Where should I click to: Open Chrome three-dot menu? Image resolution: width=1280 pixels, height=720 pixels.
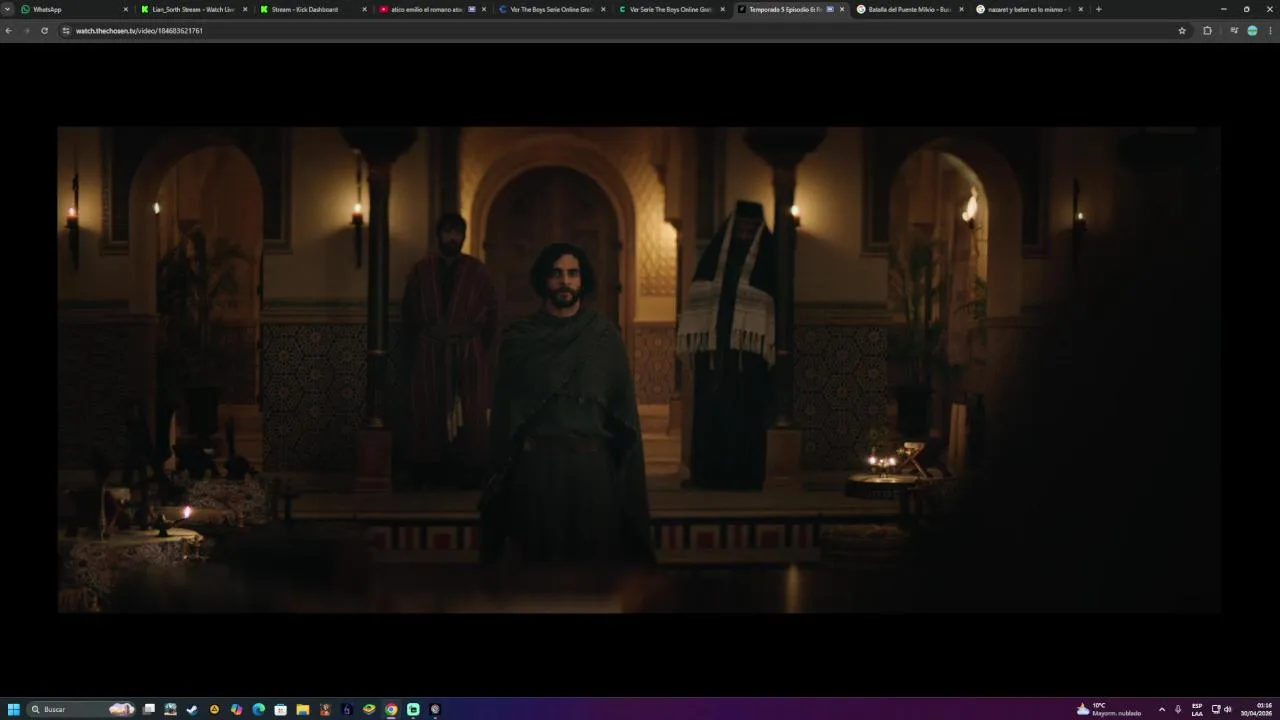[x=1270, y=31]
